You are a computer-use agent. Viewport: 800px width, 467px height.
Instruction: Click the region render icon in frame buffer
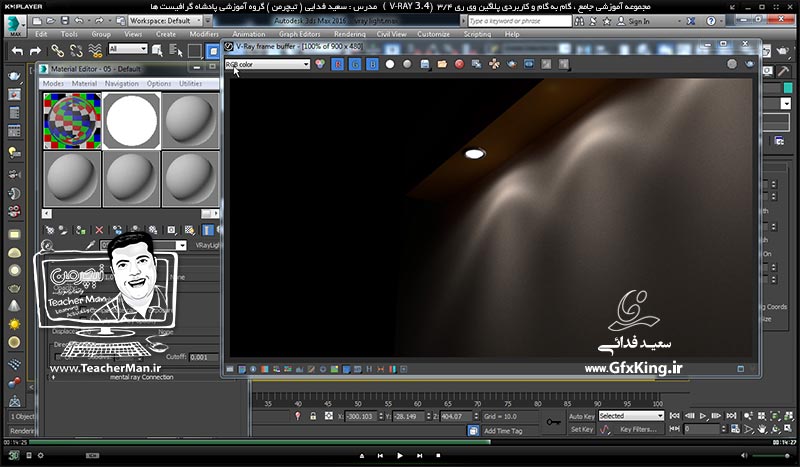[529, 64]
